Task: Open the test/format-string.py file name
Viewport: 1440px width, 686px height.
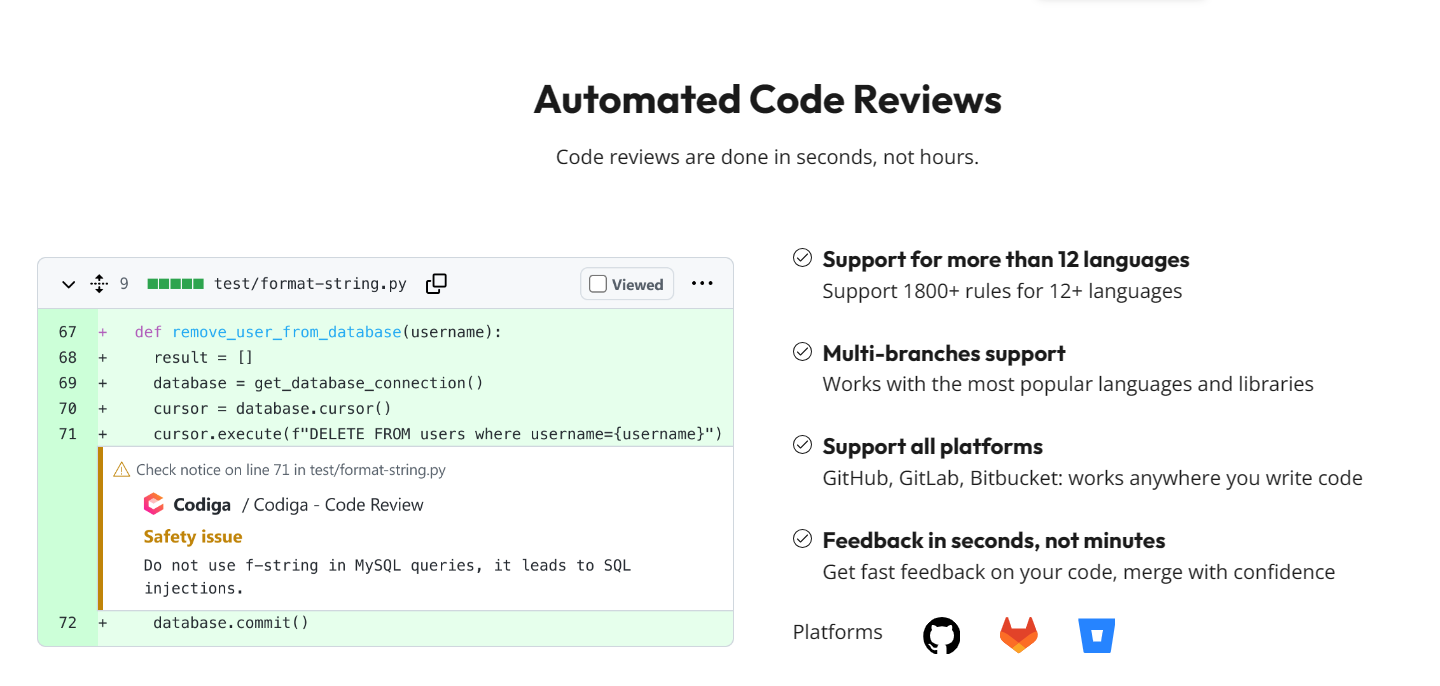Action: click(310, 284)
